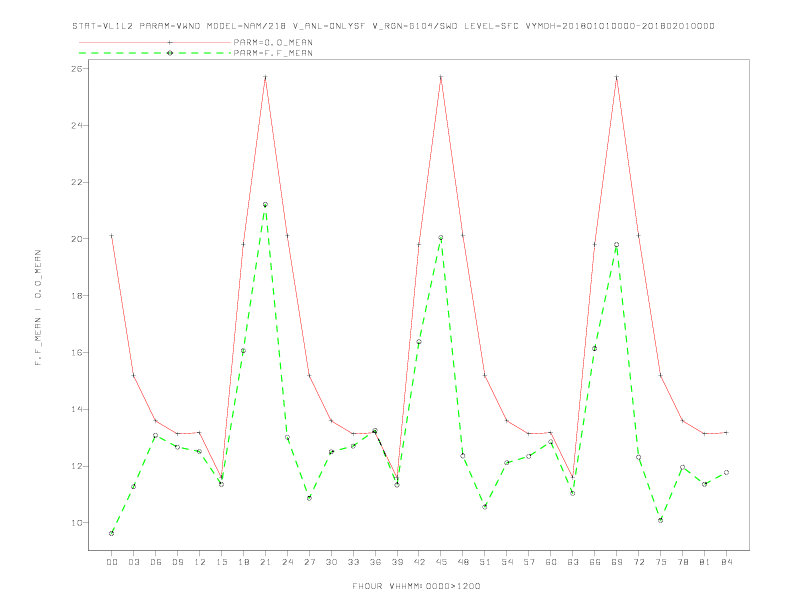
Task: Click x-axis tick label 36
Action: click(x=375, y=562)
